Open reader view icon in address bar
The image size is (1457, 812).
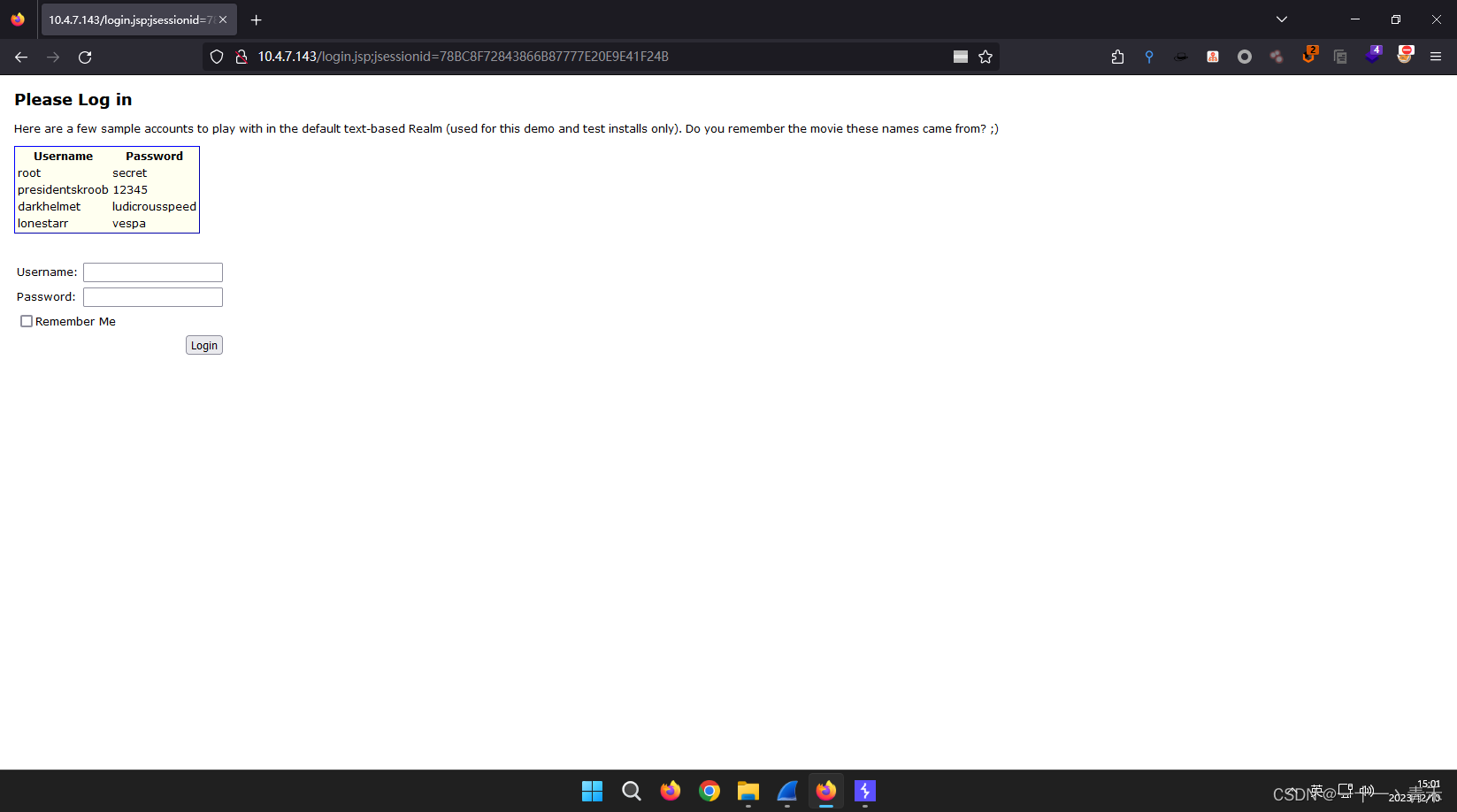coord(961,57)
